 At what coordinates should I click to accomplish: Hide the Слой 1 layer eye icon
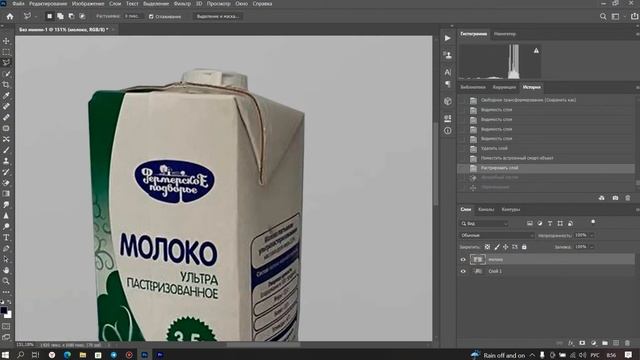click(463, 271)
